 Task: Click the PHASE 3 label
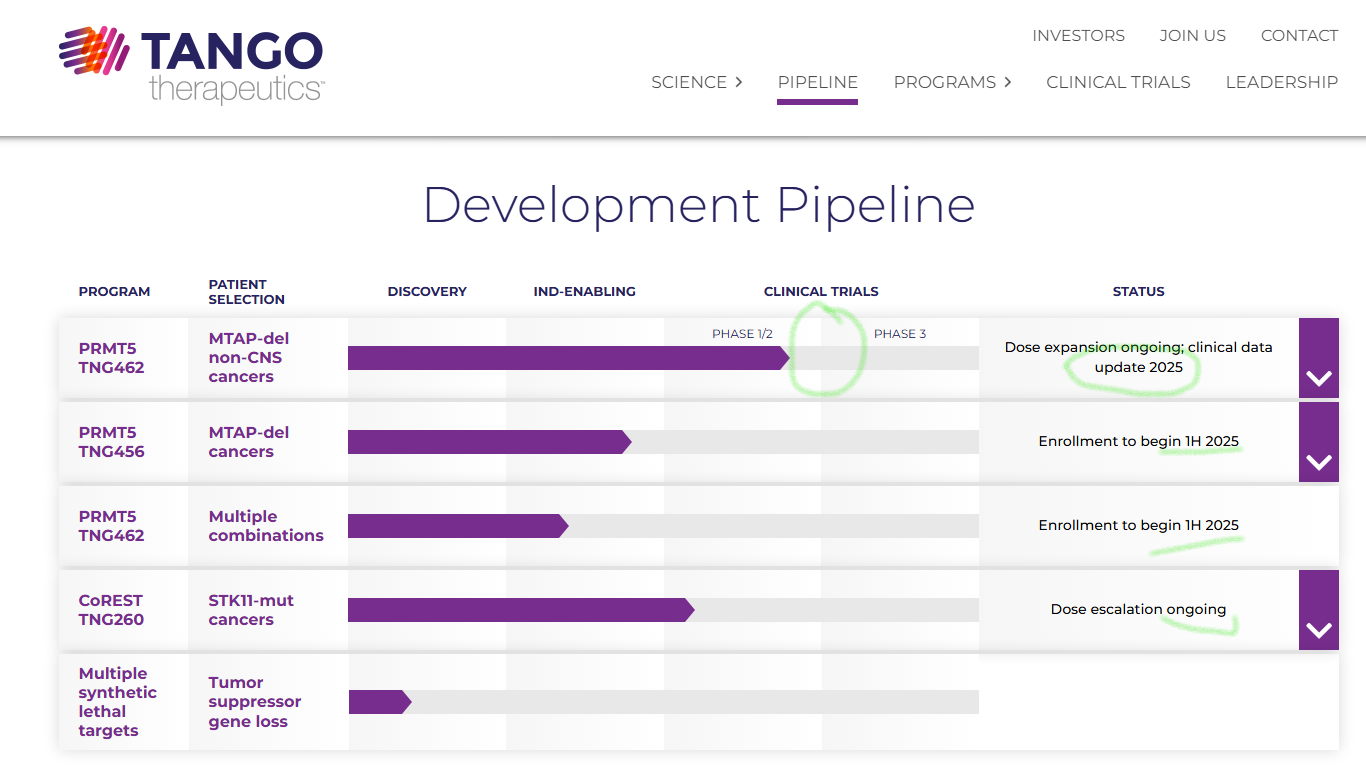tap(900, 334)
